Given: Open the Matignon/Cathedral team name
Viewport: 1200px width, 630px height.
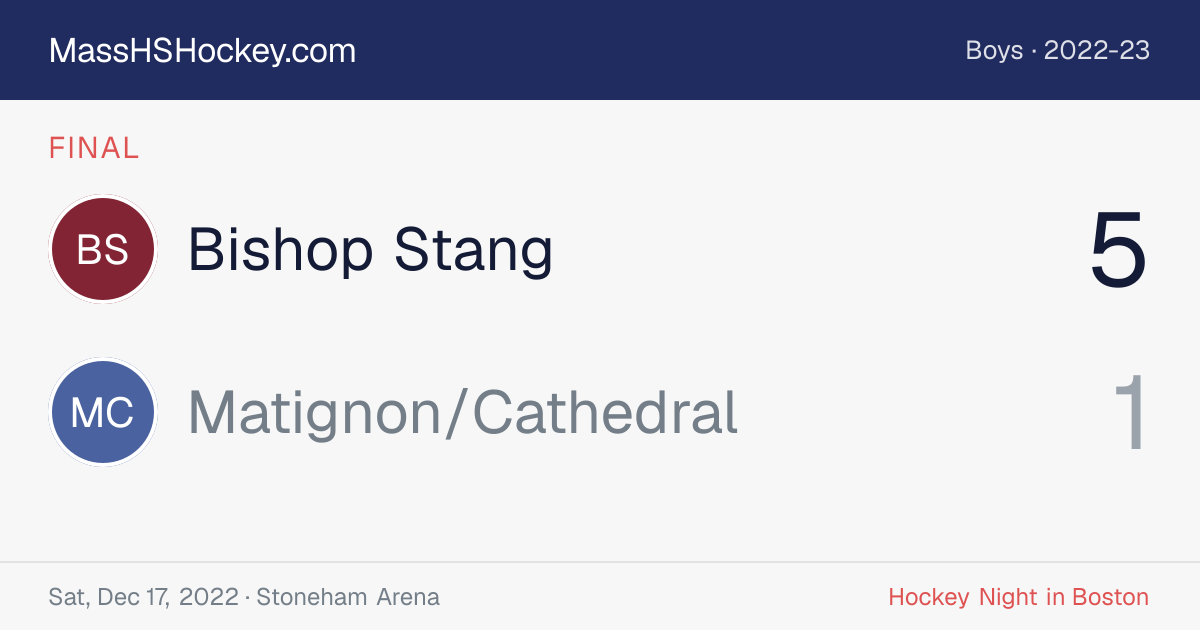Looking at the screenshot, I should pyautogui.click(x=463, y=412).
